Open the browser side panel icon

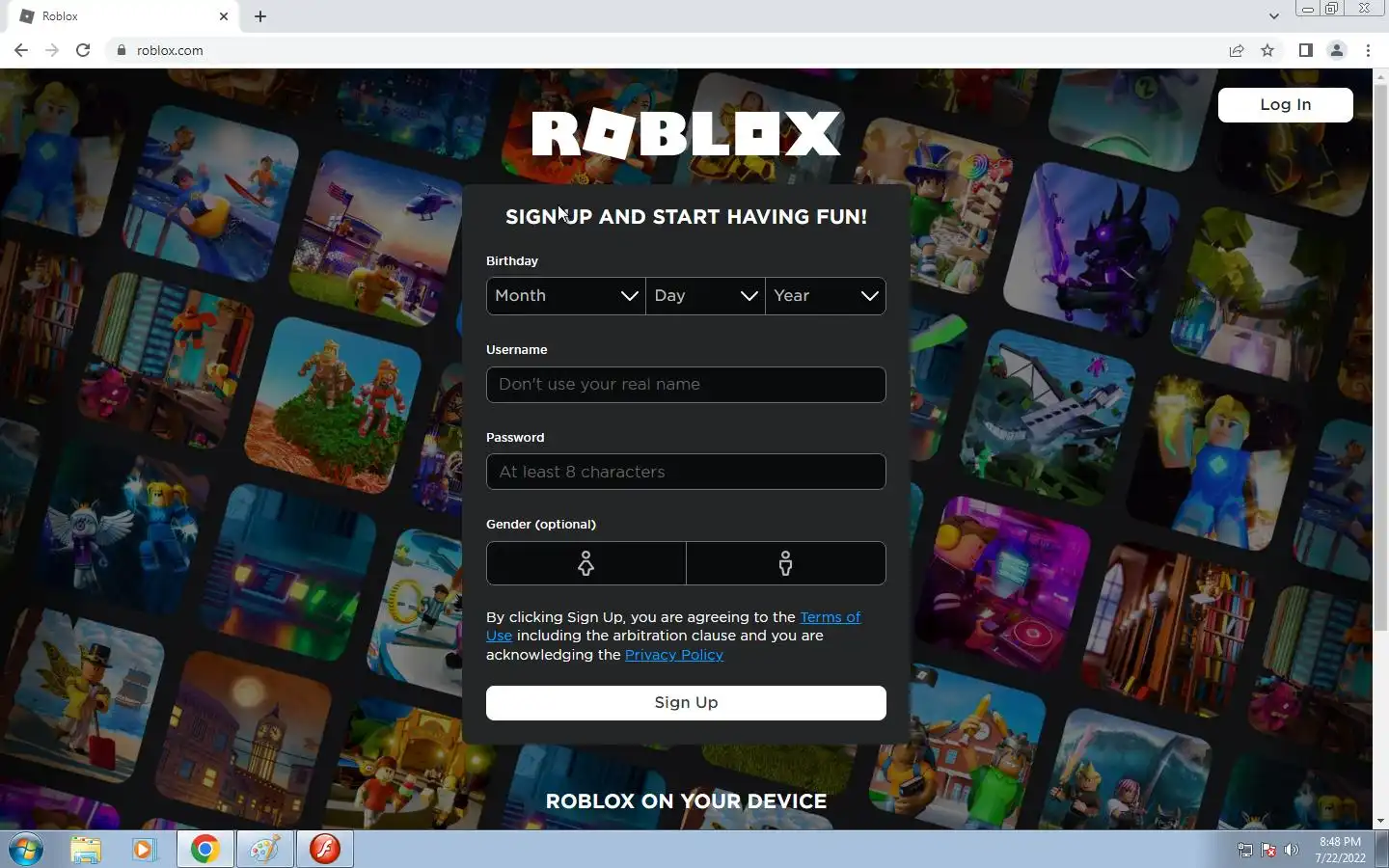pos(1305,50)
